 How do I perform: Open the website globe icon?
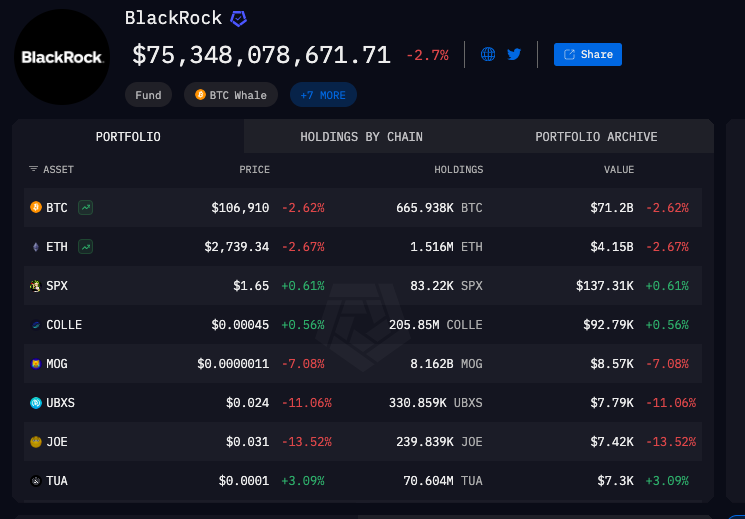(488, 54)
